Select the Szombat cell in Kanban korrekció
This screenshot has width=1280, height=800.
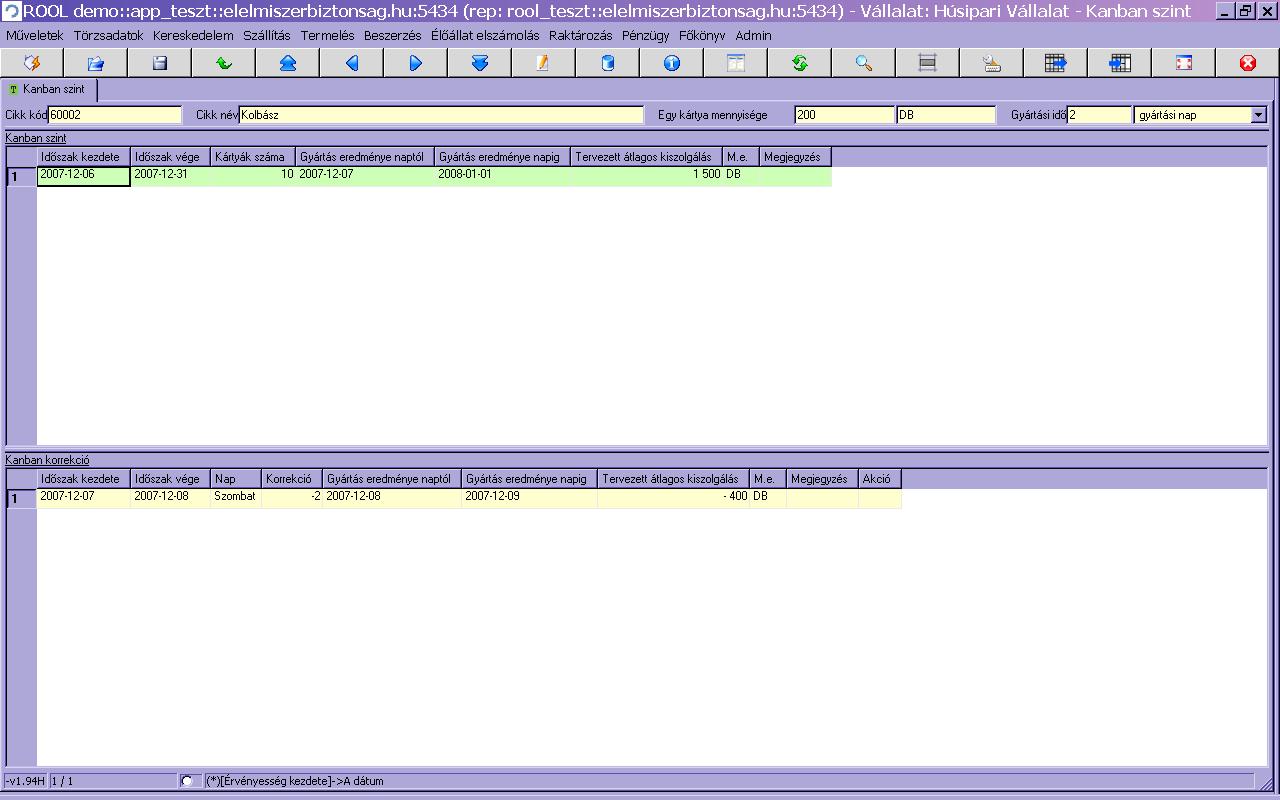[236, 498]
